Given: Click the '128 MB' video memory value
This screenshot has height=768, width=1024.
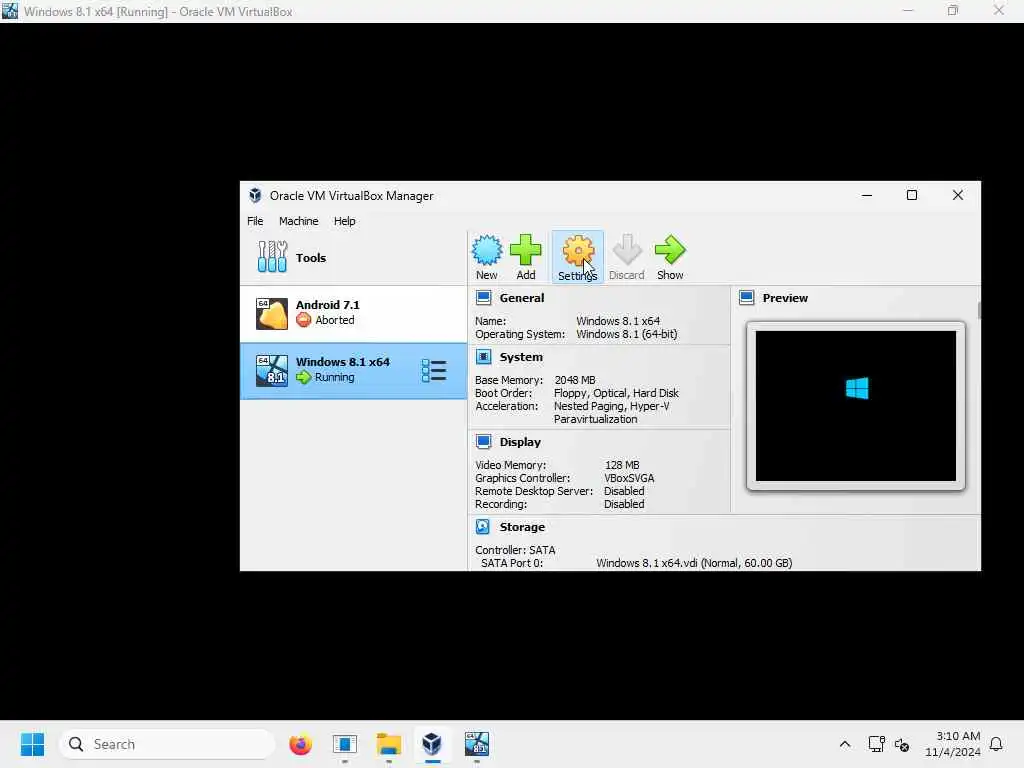Looking at the screenshot, I should click(x=622, y=465).
